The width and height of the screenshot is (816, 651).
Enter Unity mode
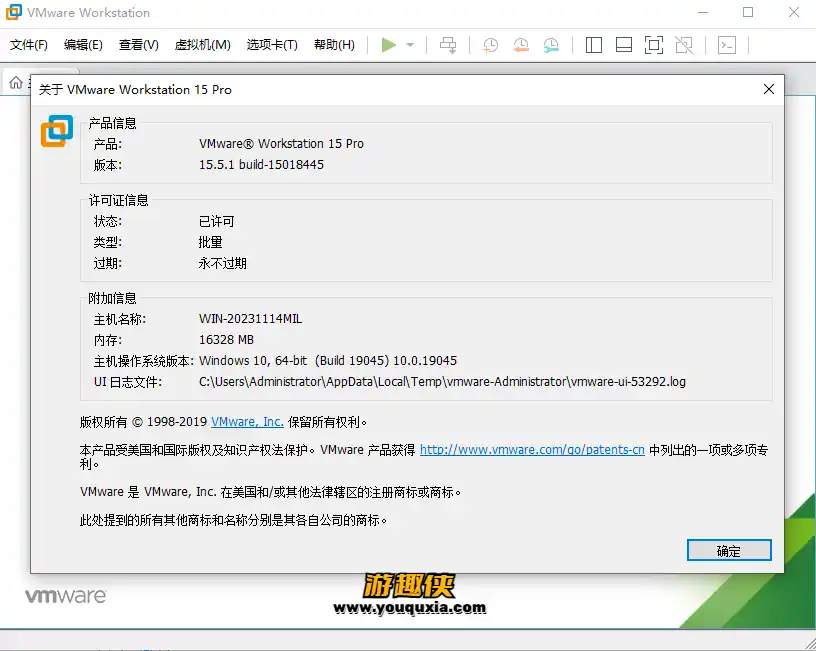tap(684, 44)
